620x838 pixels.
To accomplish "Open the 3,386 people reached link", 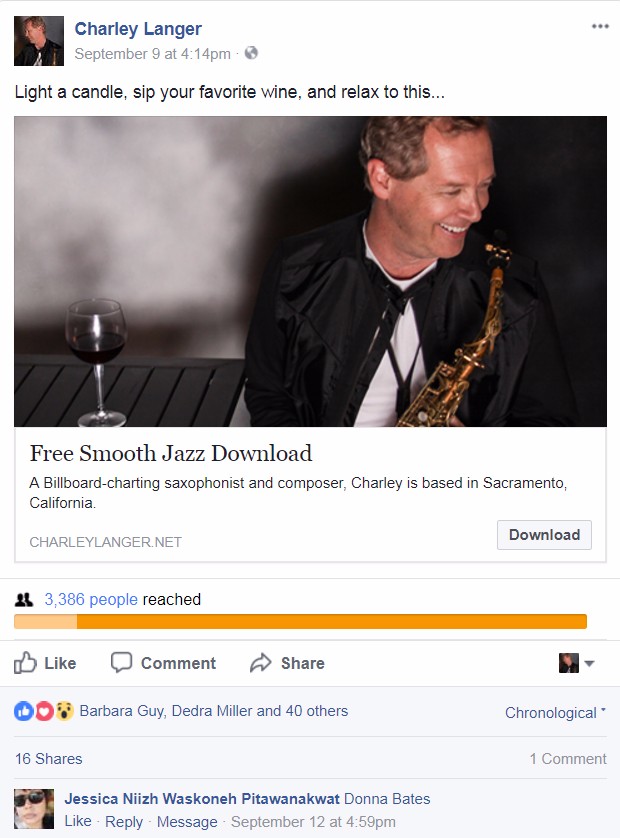I will (x=91, y=599).
